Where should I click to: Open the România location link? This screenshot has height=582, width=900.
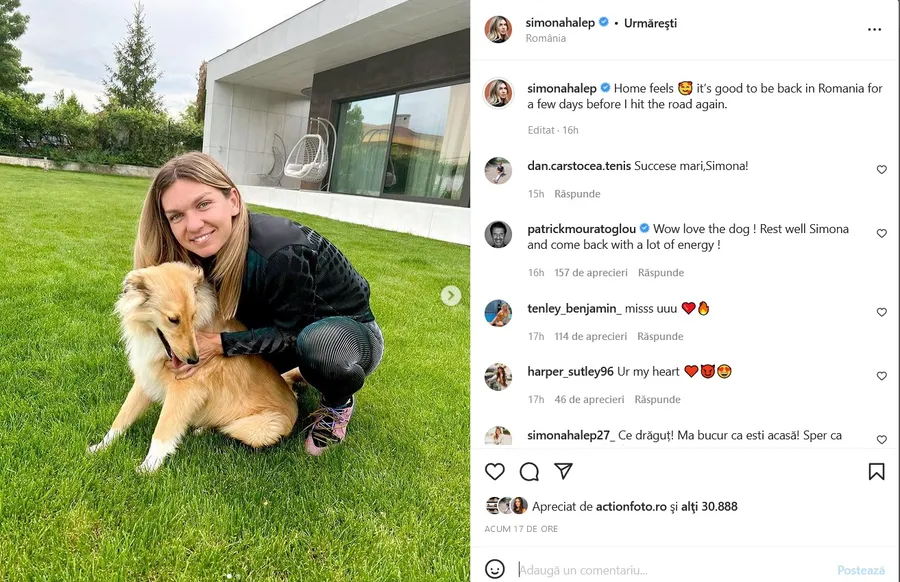coord(545,38)
